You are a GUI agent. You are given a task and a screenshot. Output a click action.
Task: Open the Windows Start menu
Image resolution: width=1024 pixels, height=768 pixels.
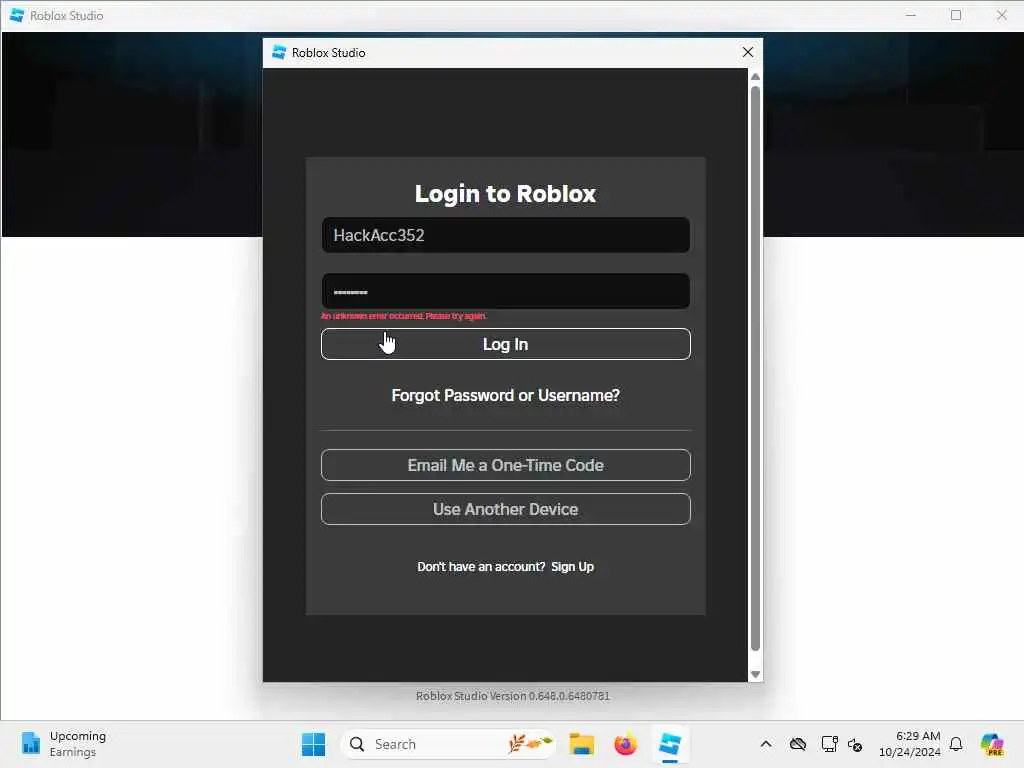pos(313,744)
